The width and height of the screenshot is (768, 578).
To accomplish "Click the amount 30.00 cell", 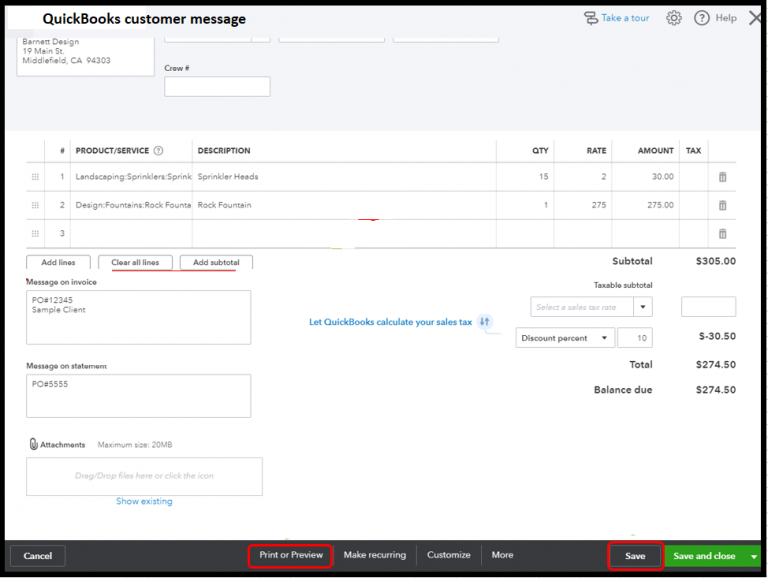I will (646, 177).
